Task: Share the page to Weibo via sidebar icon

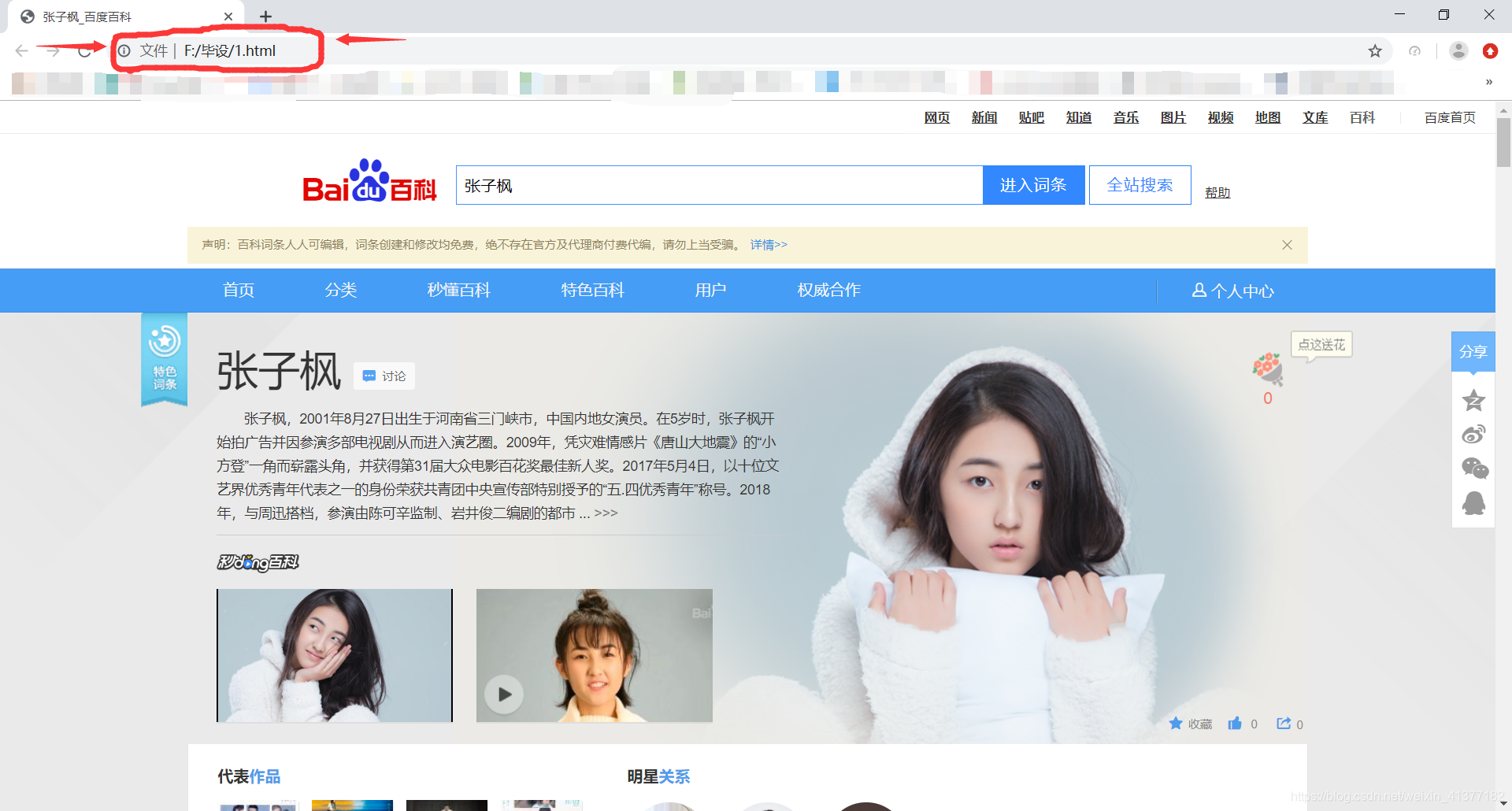Action: pyautogui.click(x=1473, y=434)
